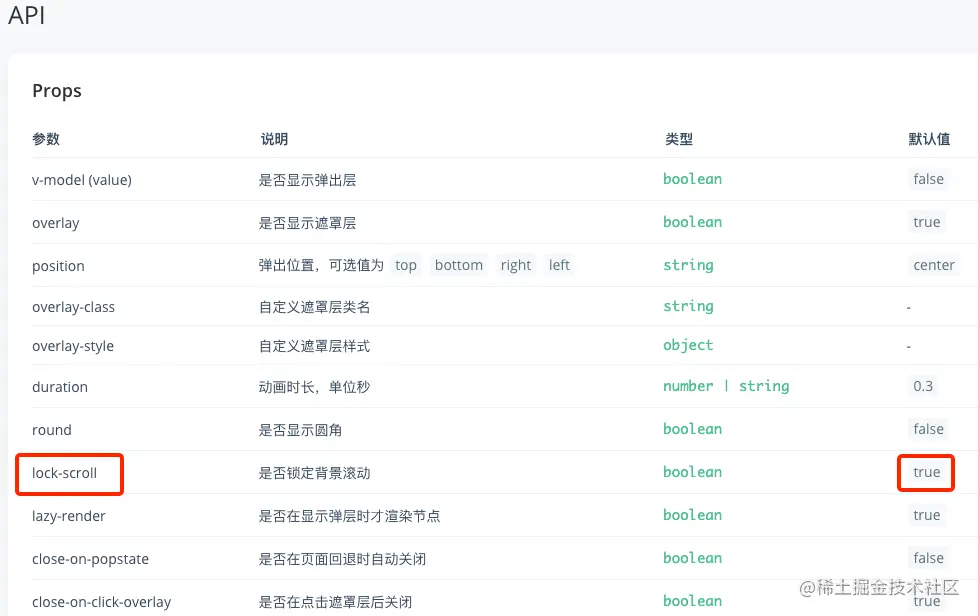Click the description 是否在显示弹层时才渲染节点
This screenshot has height=616, width=978.
[x=349, y=516]
